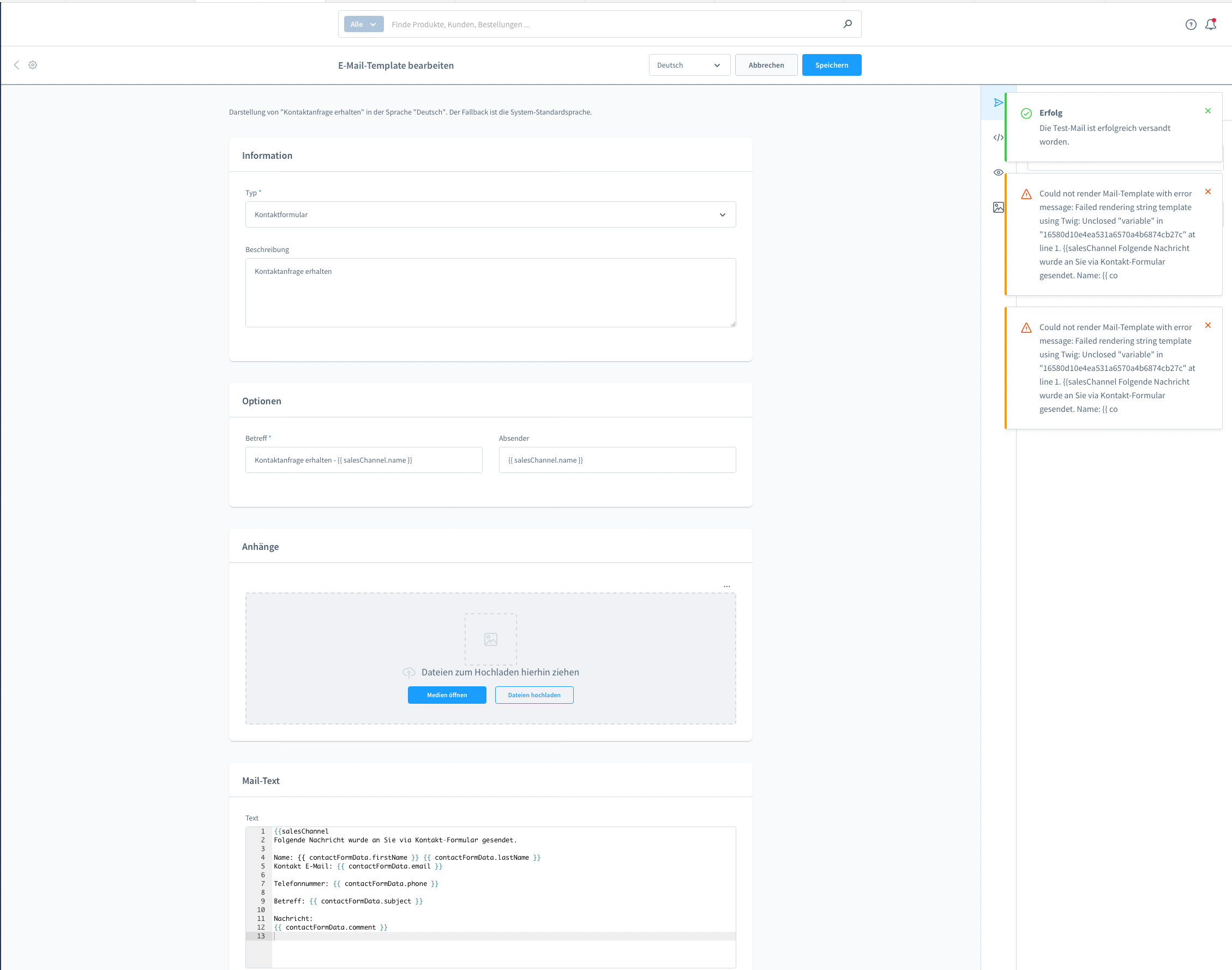Viewport: 1232px width, 970px height.
Task: Click the Medien öffnen button
Action: click(447, 695)
